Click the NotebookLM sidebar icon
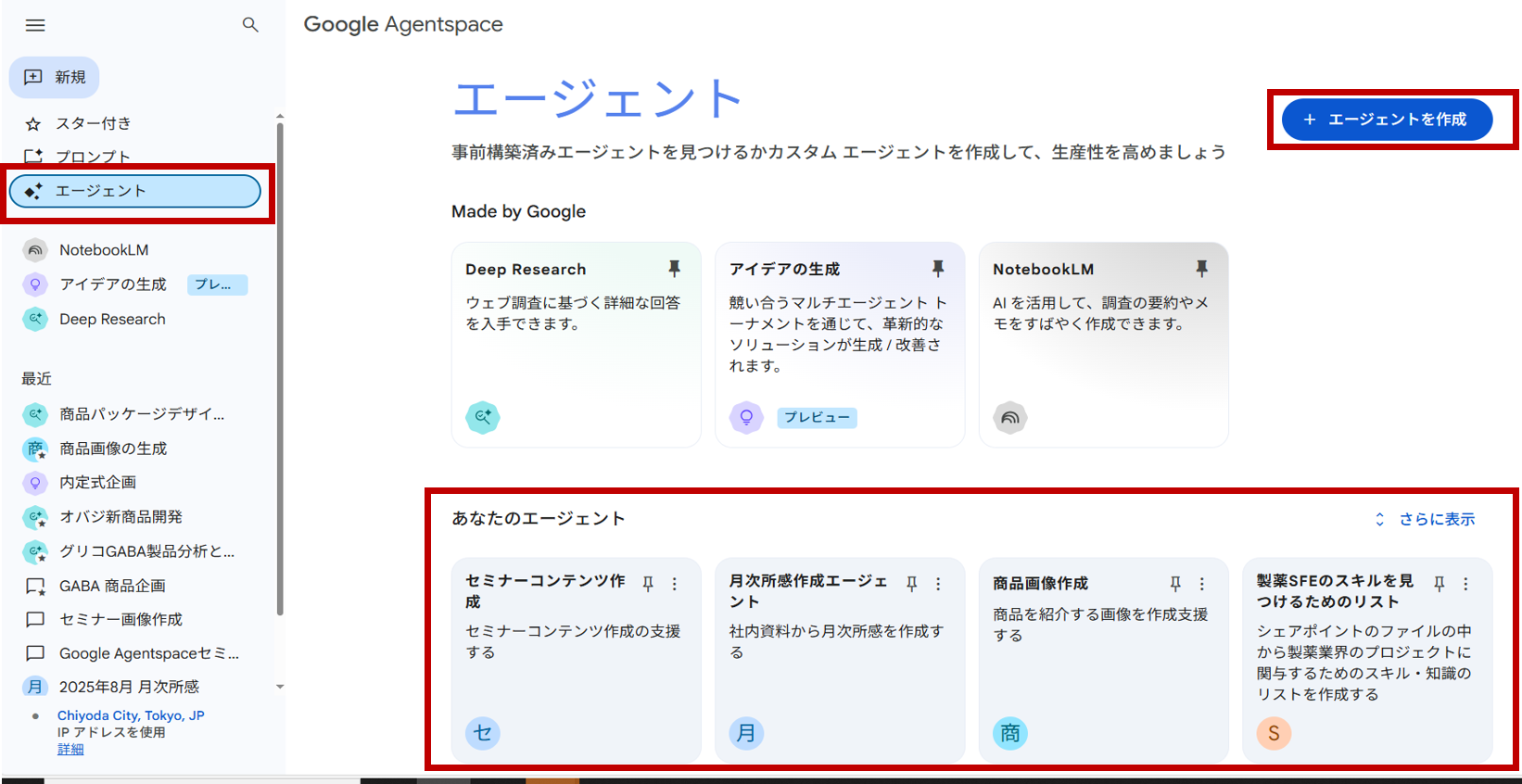The image size is (1522, 784). (35, 250)
